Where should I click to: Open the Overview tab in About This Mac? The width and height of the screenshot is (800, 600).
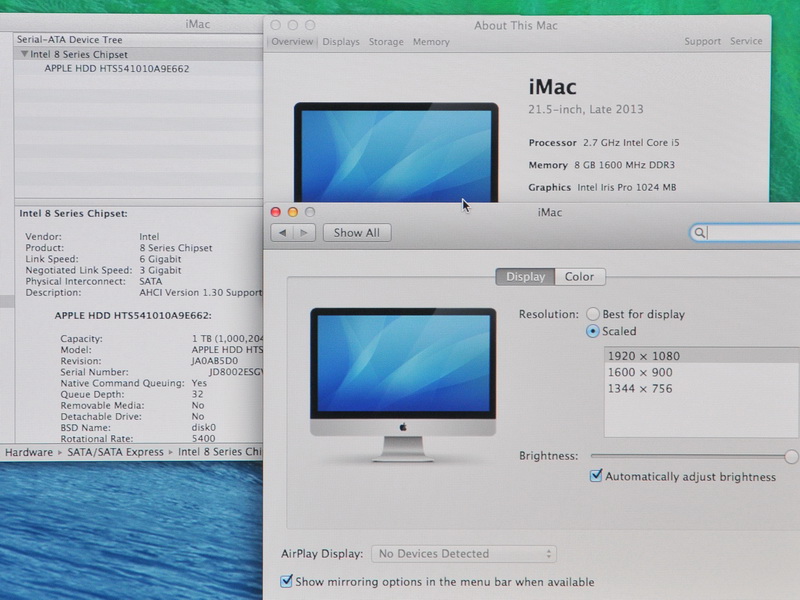tap(292, 42)
